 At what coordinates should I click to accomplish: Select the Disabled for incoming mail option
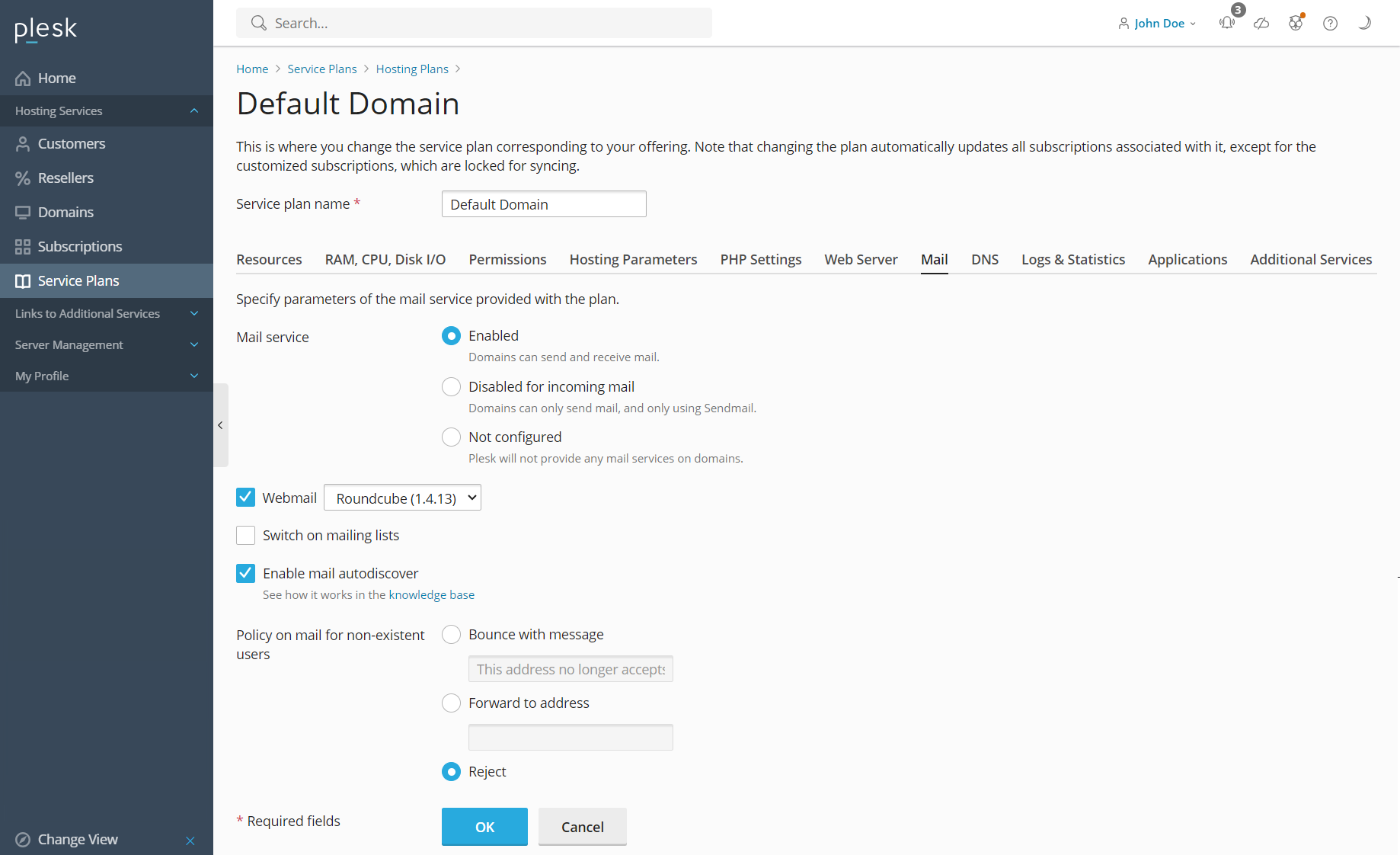pos(451,386)
